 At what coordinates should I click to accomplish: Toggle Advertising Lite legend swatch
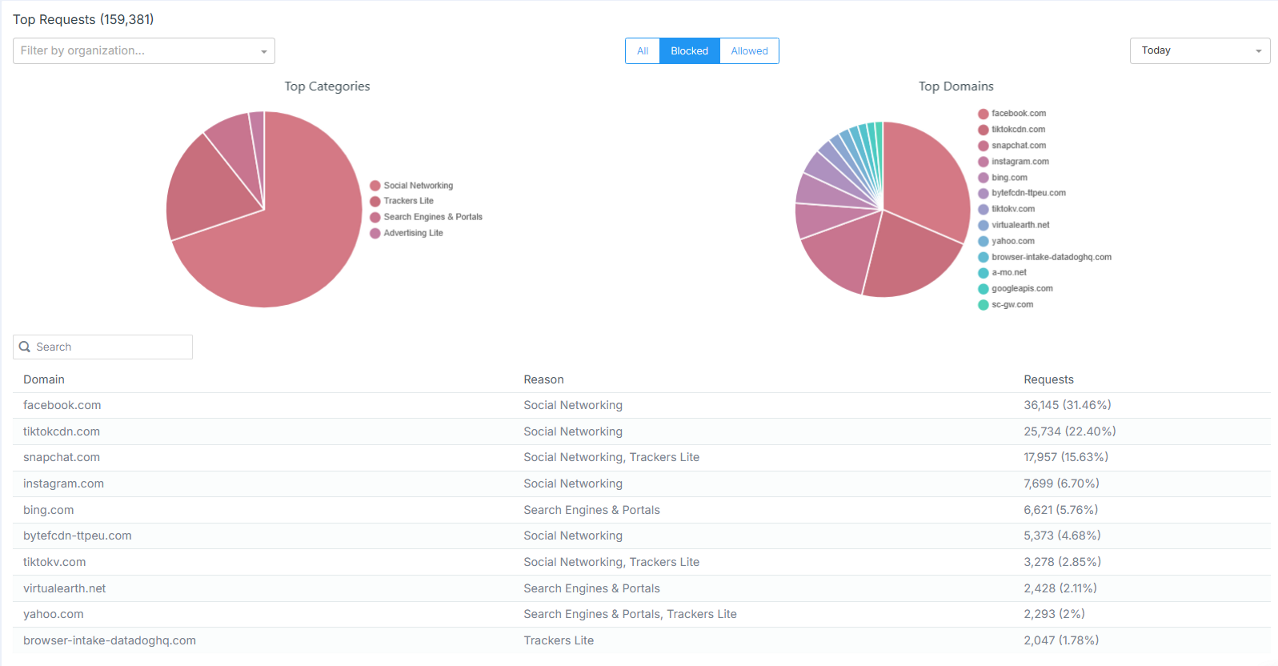(375, 233)
